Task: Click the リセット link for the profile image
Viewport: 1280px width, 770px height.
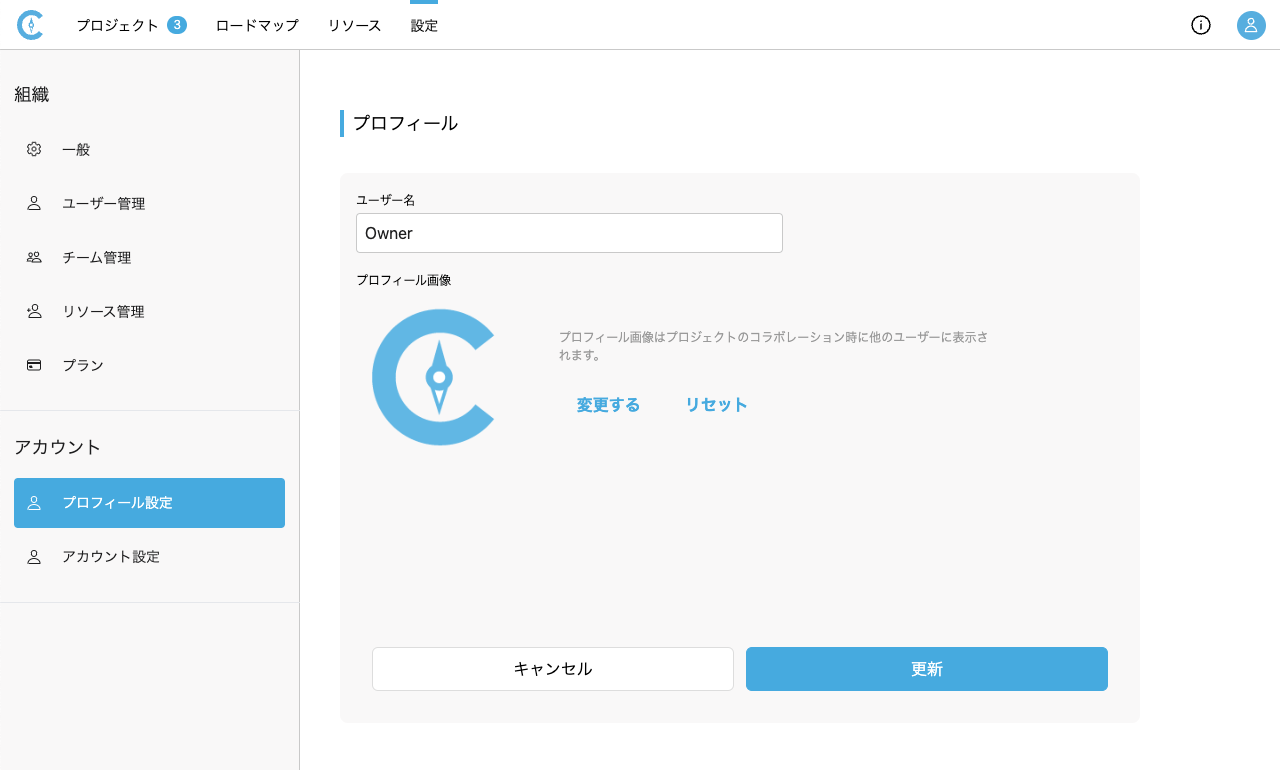Action: [716, 405]
